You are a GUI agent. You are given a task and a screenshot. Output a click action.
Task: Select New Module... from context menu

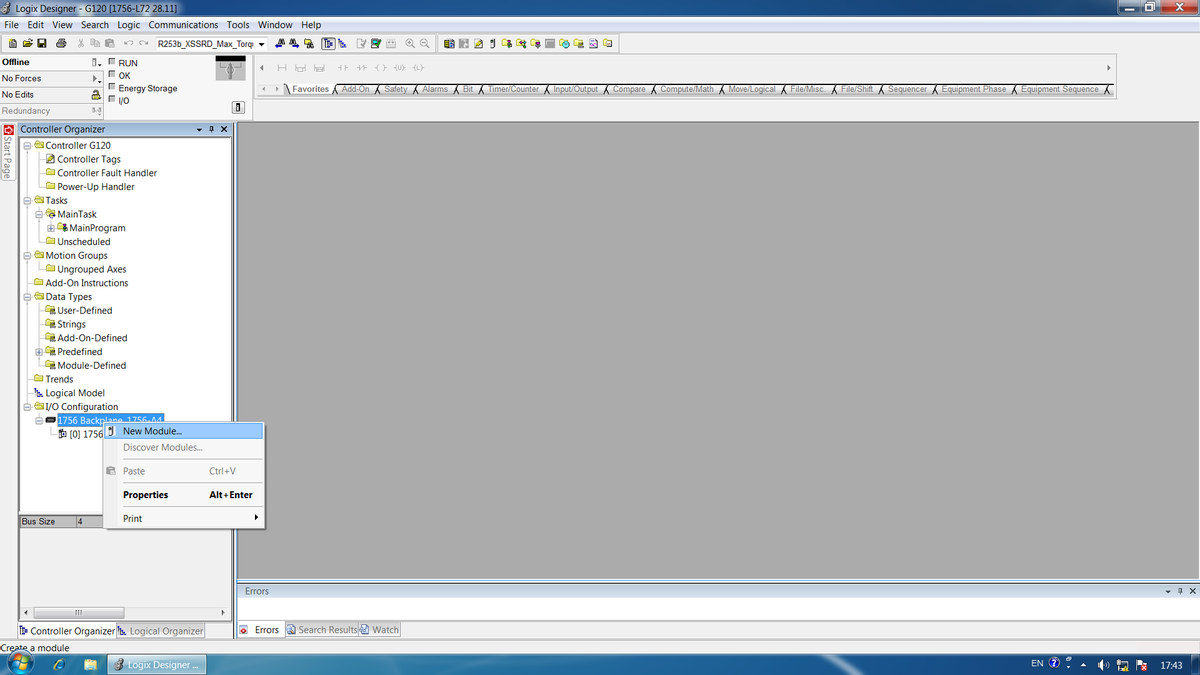click(152, 431)
